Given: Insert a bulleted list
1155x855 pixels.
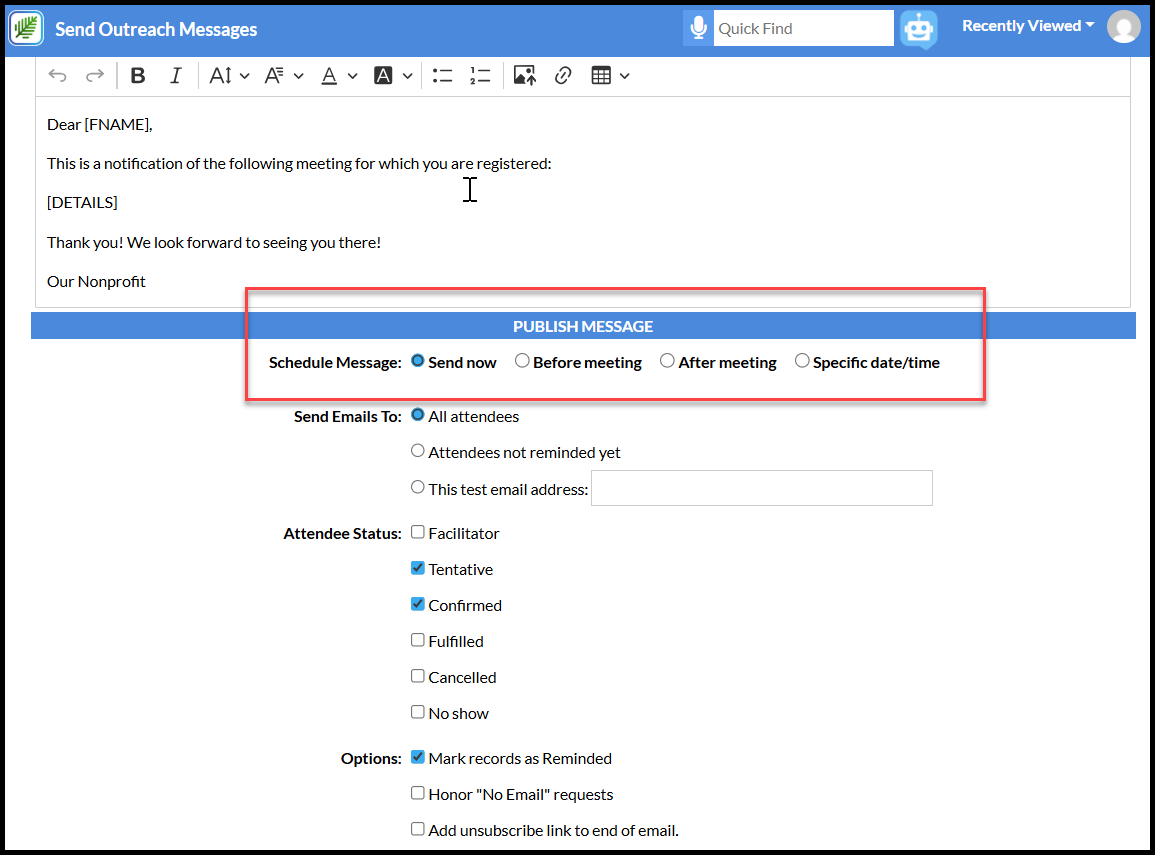Looking at the screenshot, I should (x=442, y=75).
